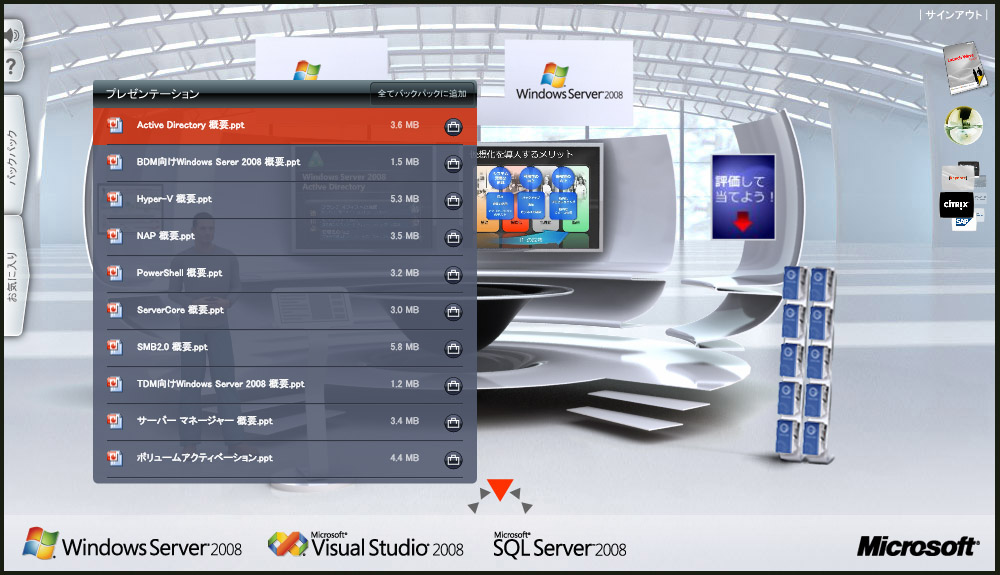Click the Windows Server 2008 booth banner
Viewport: 1000px width, 575px height.
pyautogui.click(x=569, y=82)
